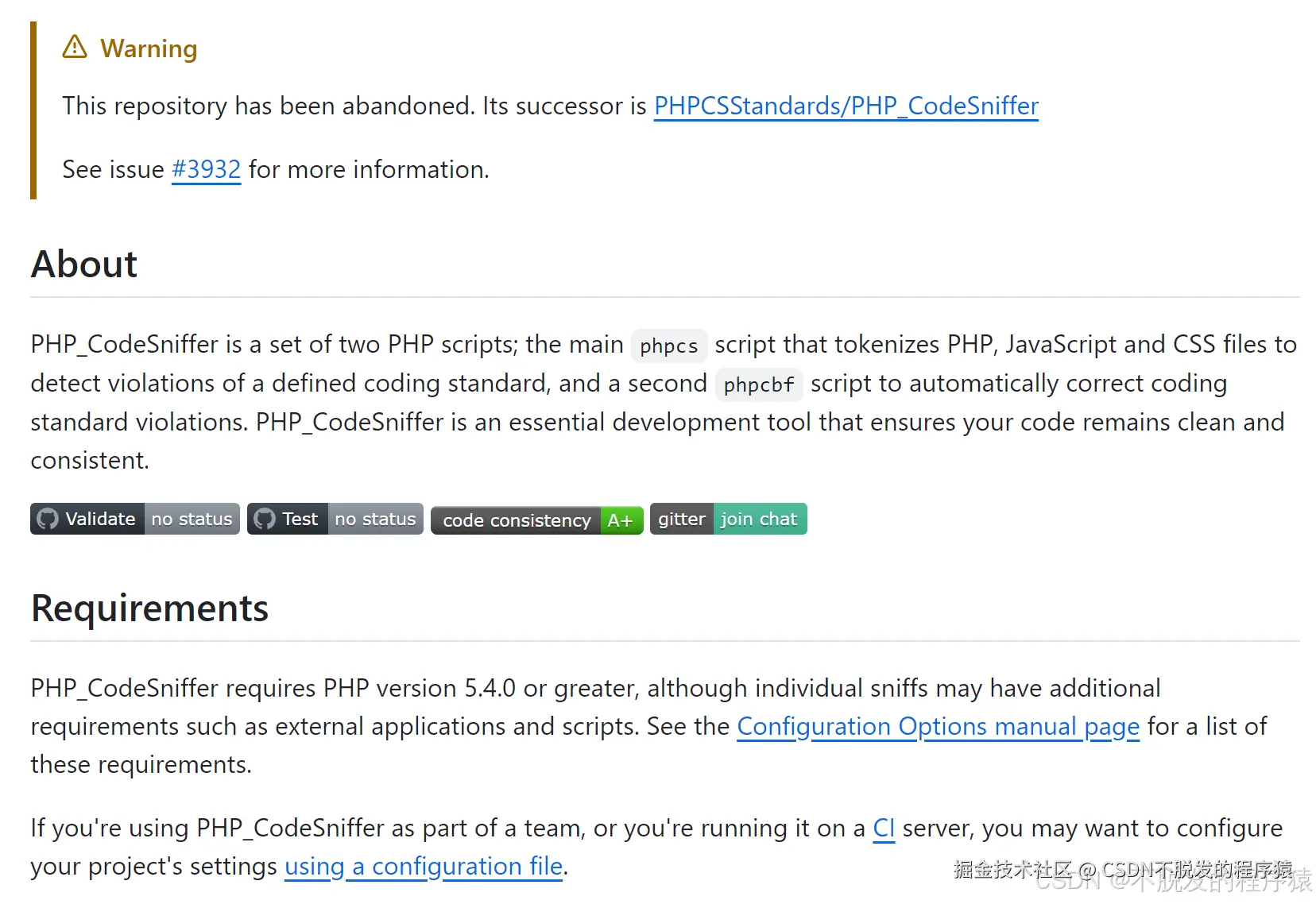
Task: Open the PHPCSStandards/PHP_CodeSniffer link
Action: 846,106
